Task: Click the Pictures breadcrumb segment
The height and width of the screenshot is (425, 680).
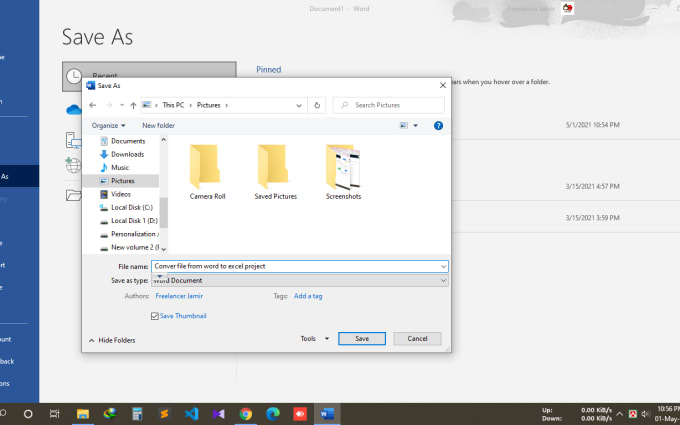Action: pos(209,105)
